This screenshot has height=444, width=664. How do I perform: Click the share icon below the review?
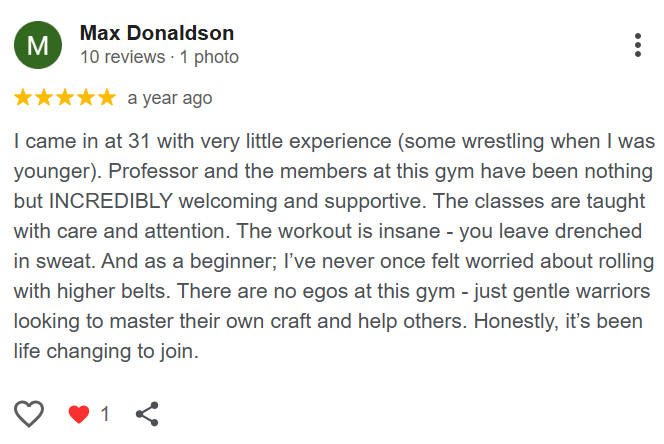[x=147, y=414]
